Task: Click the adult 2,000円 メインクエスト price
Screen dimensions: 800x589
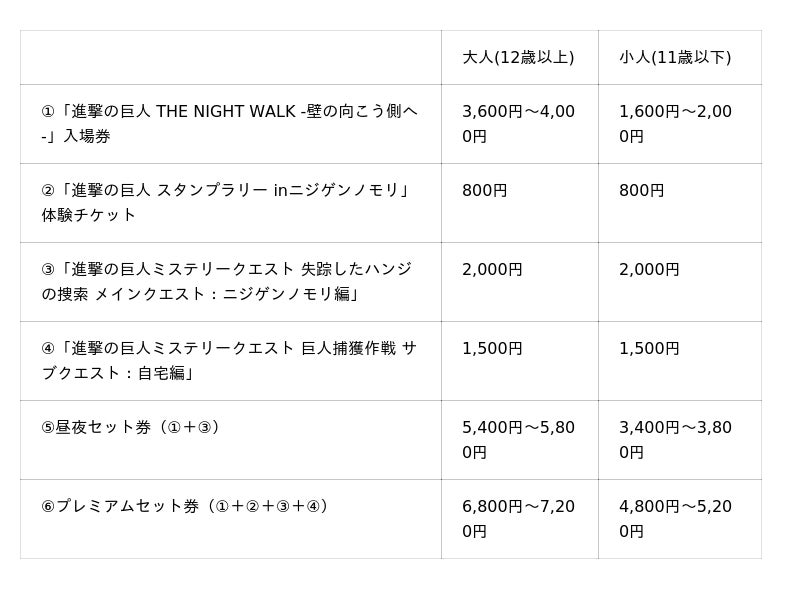Action: point(492,269)
